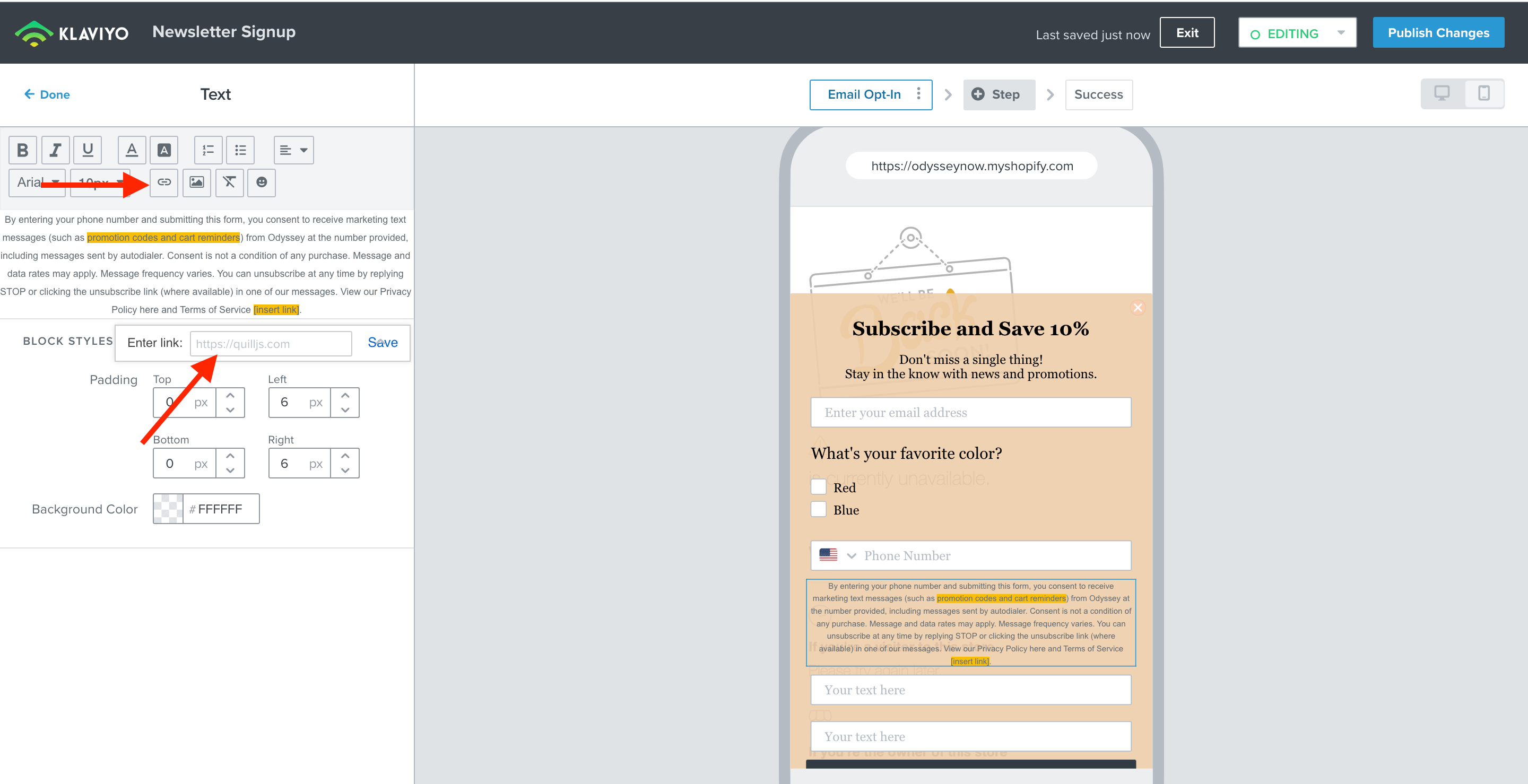Switch to mobile preview icon
This screenshot has width=1528, height=784.
[1483, 93]
